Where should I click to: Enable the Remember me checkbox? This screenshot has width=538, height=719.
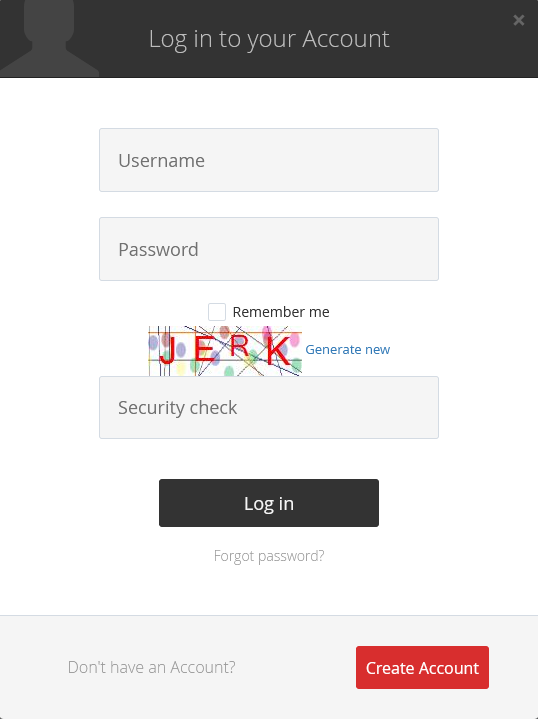pyautogui.click(x=217, y=312)
